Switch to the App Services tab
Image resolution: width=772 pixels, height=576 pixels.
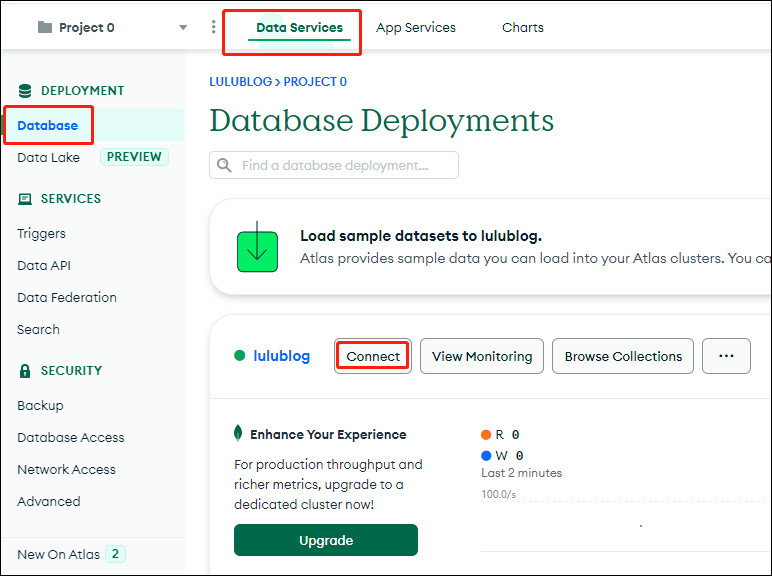[416, 28]
